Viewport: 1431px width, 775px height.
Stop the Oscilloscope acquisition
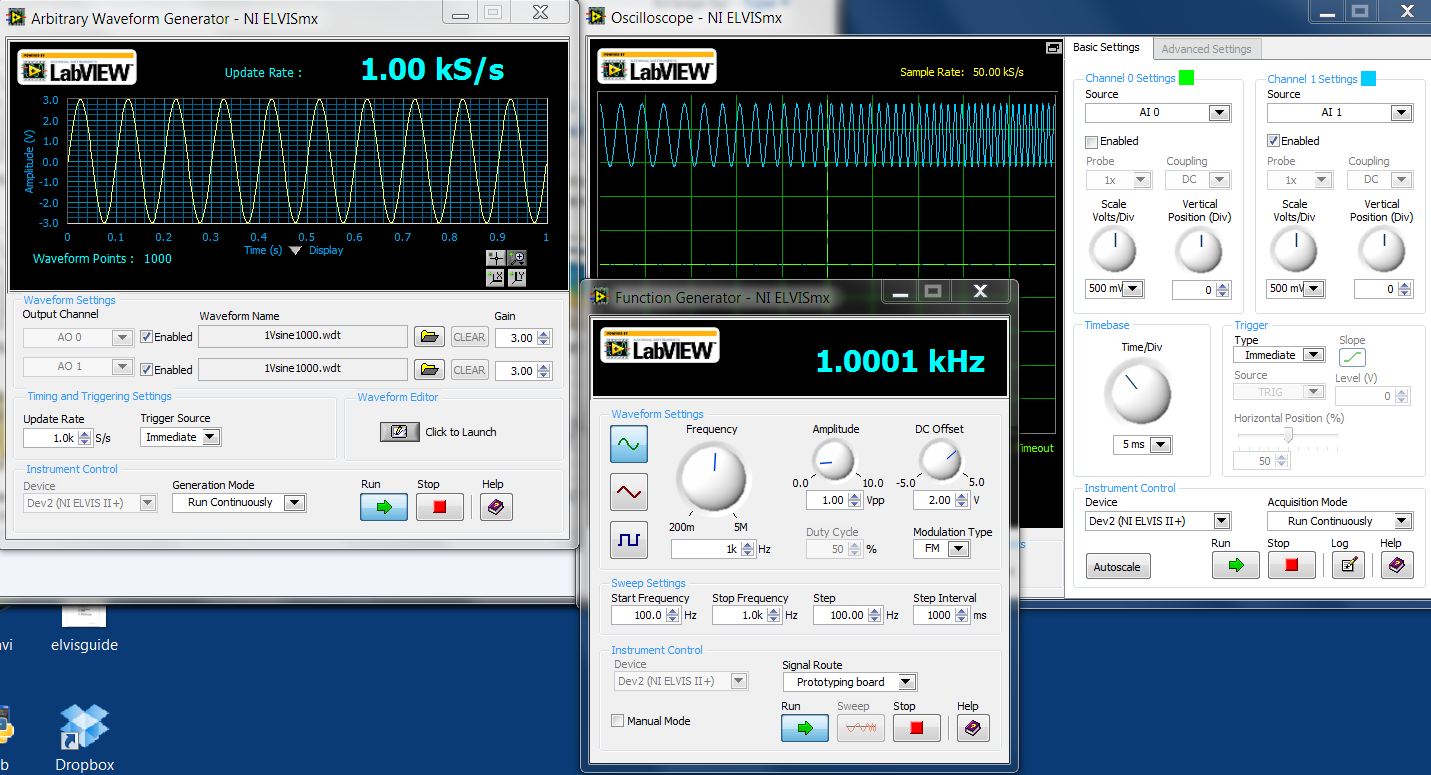click(x=1292, y=565)
